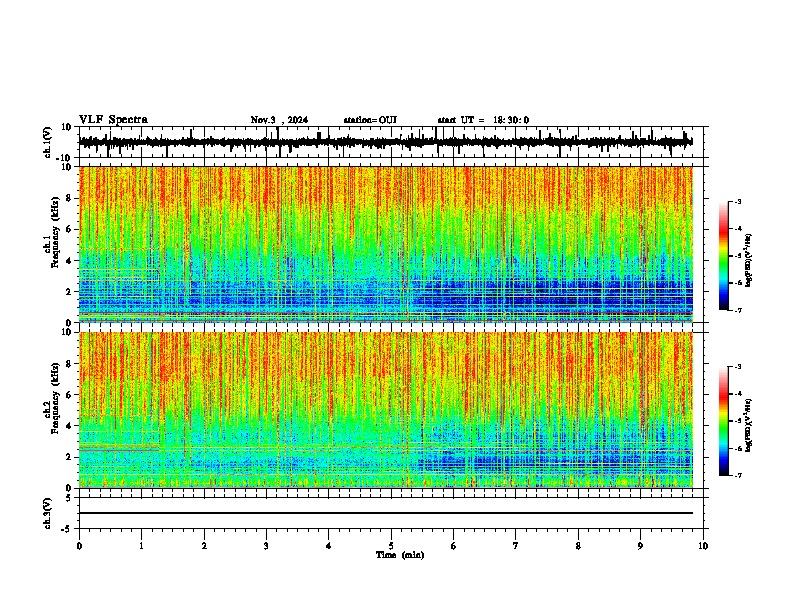
Task: Click the ch.2 spectrogram color scale bar
Action: point(723,421)
